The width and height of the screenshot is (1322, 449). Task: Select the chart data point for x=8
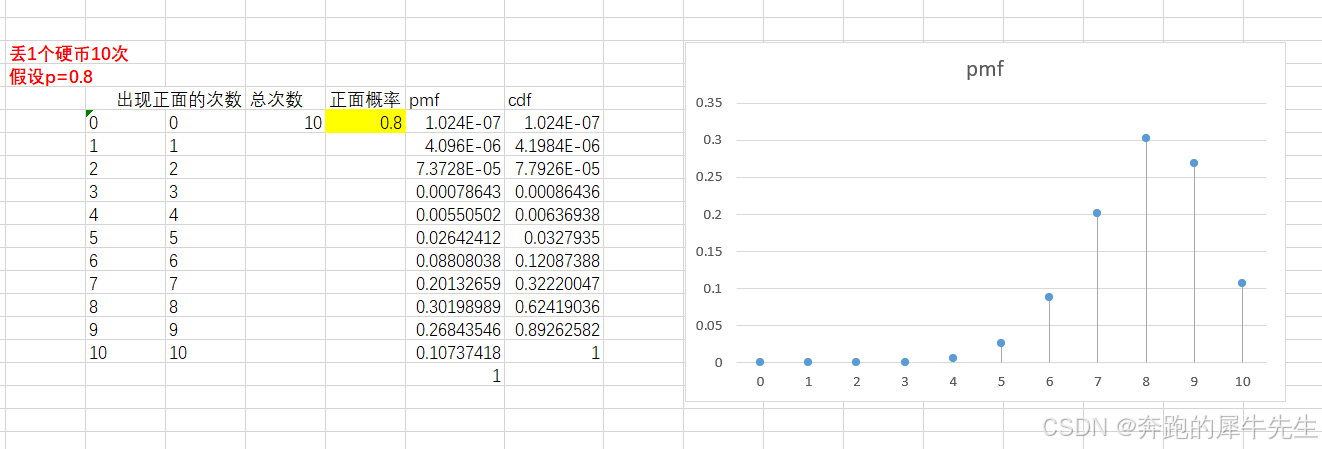tap(1146, 138)
